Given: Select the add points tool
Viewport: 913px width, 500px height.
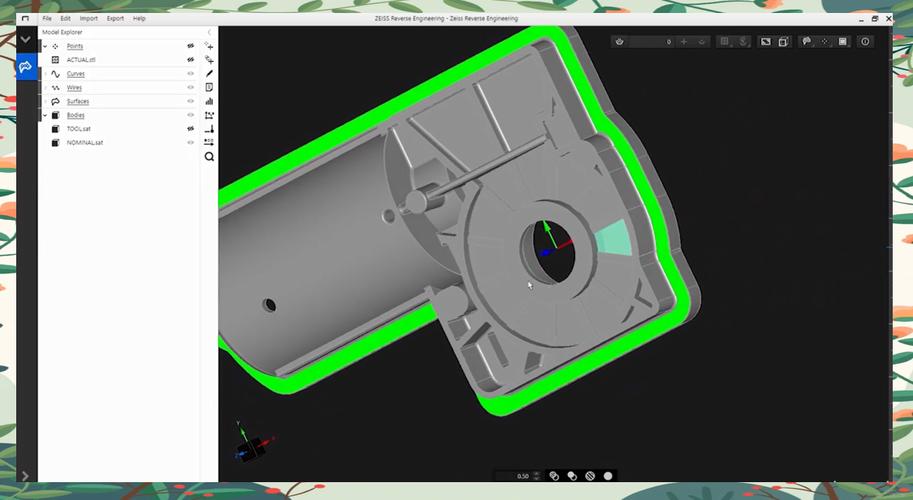Looking at the screenshot, I should 209,46.
